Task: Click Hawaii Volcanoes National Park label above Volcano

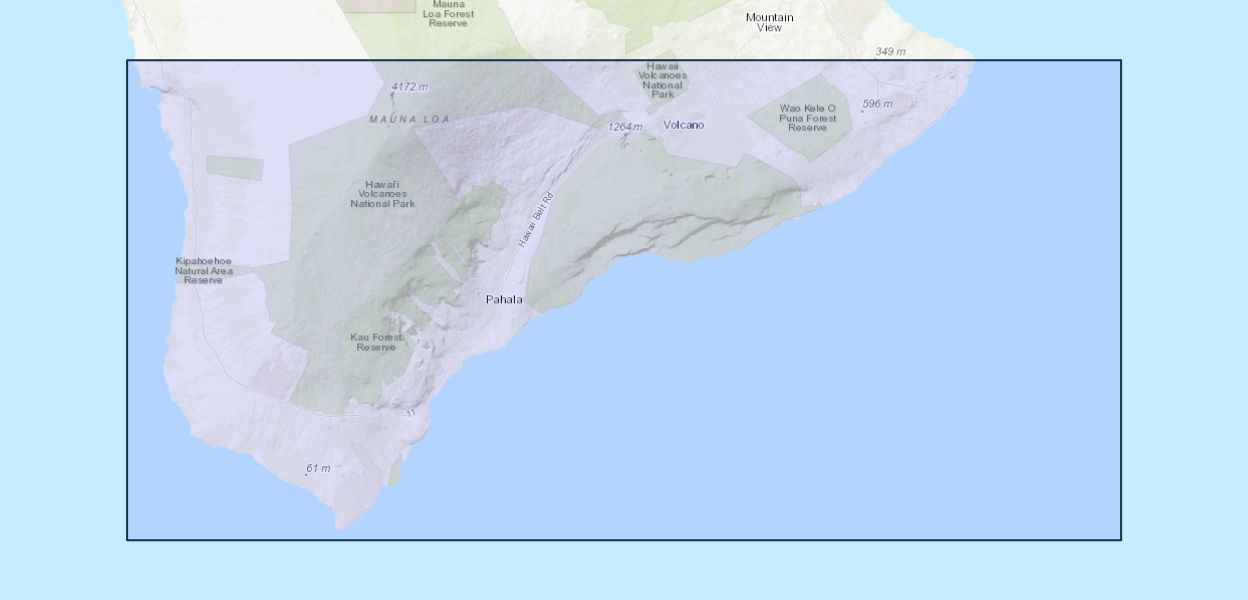Action: click(662, 80)
